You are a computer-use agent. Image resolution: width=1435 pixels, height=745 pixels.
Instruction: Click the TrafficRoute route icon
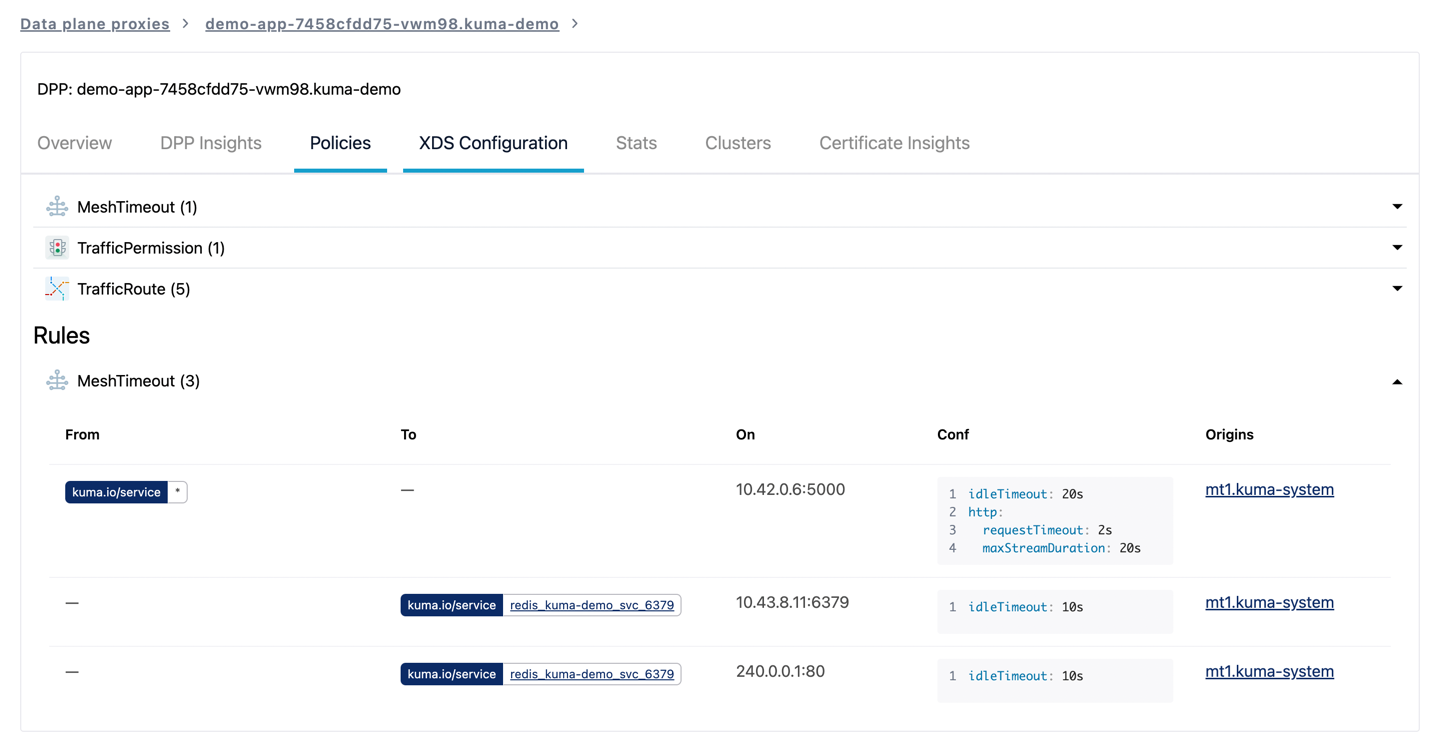[57, 288]
